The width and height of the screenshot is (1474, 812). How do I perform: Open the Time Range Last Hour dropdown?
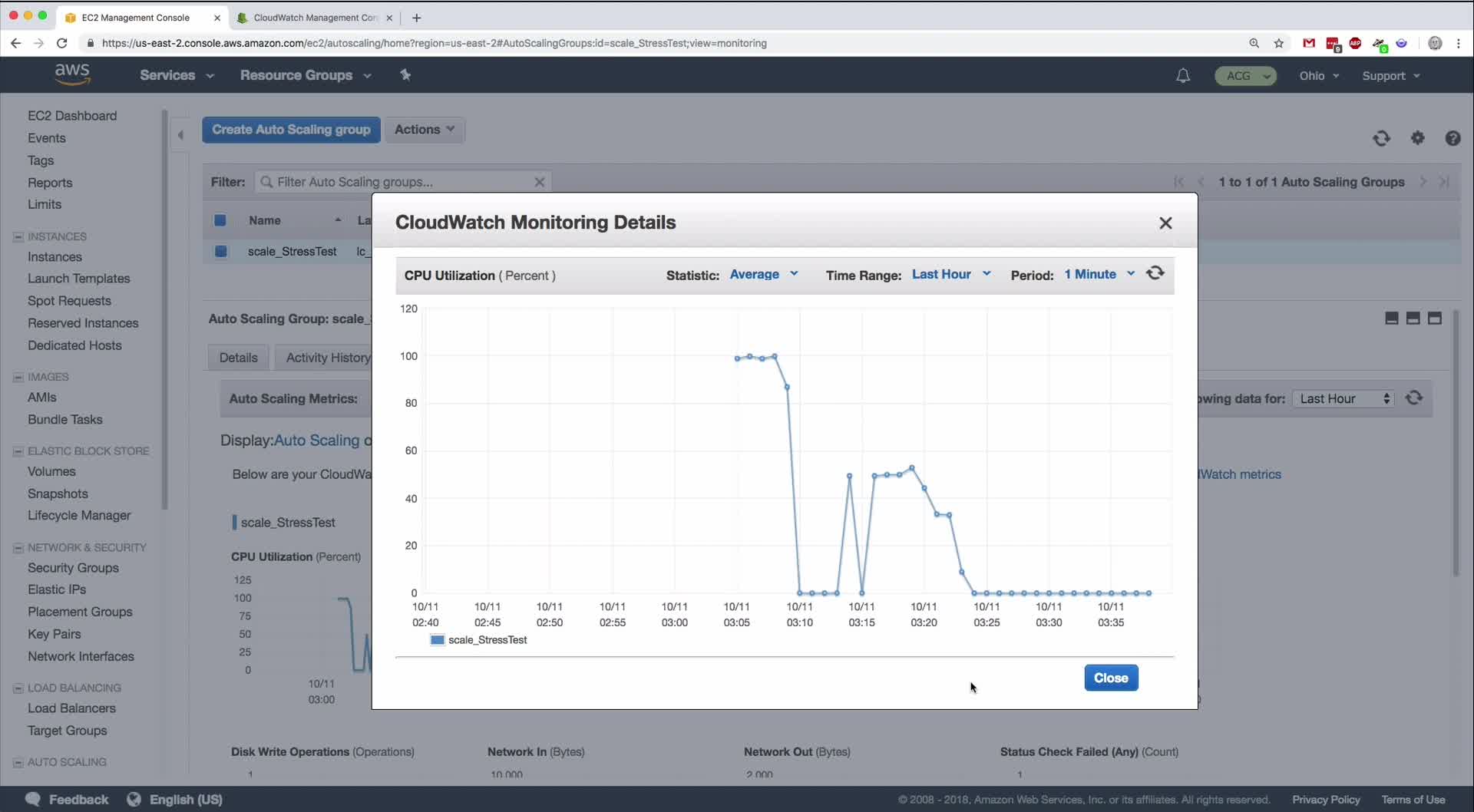pyautogui.click(x=951, y=274)
